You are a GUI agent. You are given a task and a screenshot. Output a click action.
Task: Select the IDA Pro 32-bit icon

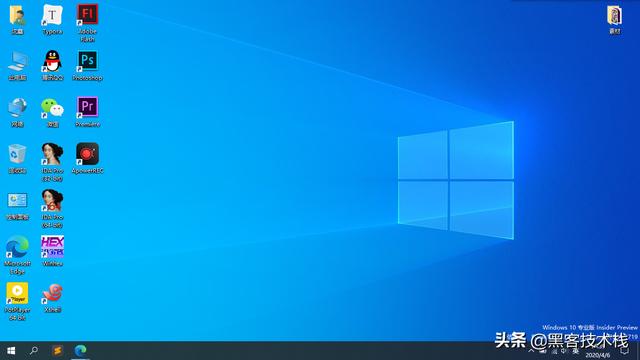[52, 162]
